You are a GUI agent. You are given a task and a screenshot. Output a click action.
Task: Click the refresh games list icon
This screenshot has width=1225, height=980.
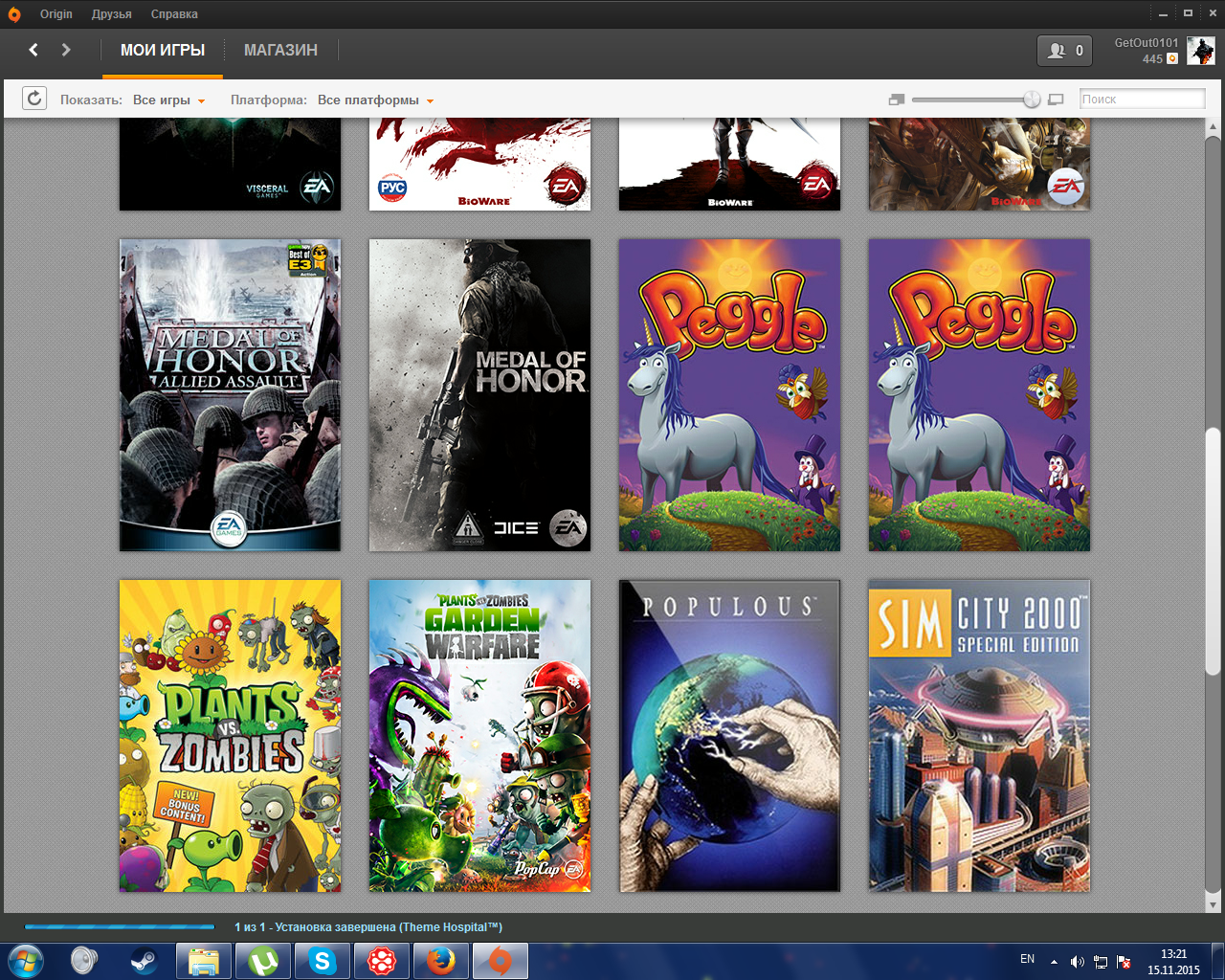34,99
